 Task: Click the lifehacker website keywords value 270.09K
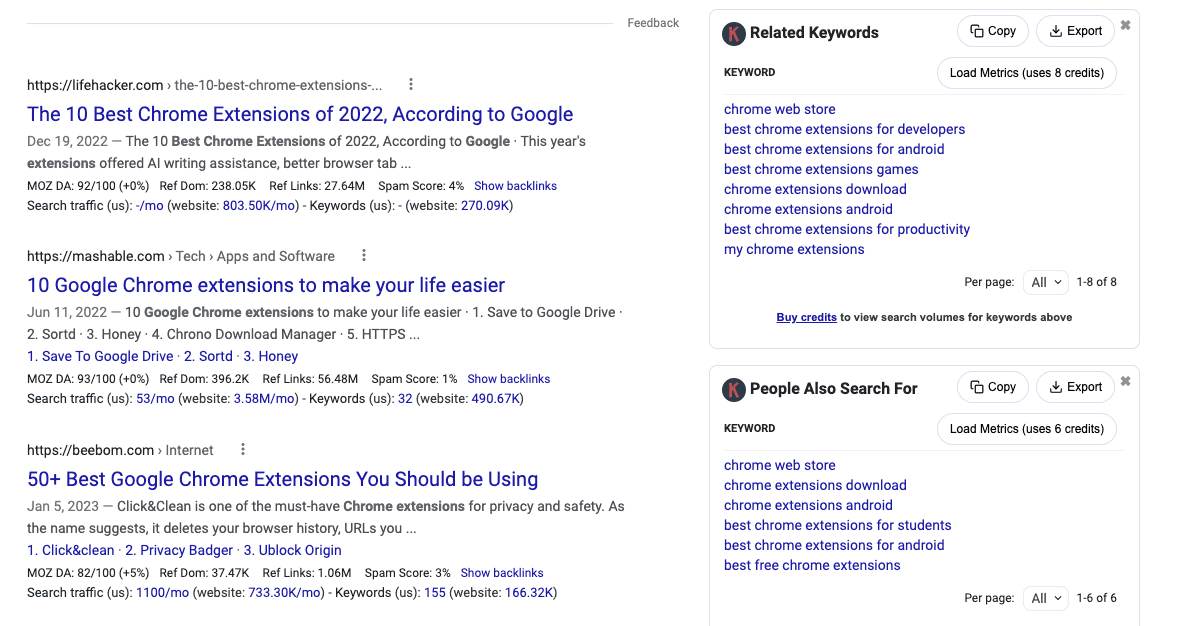485,206
